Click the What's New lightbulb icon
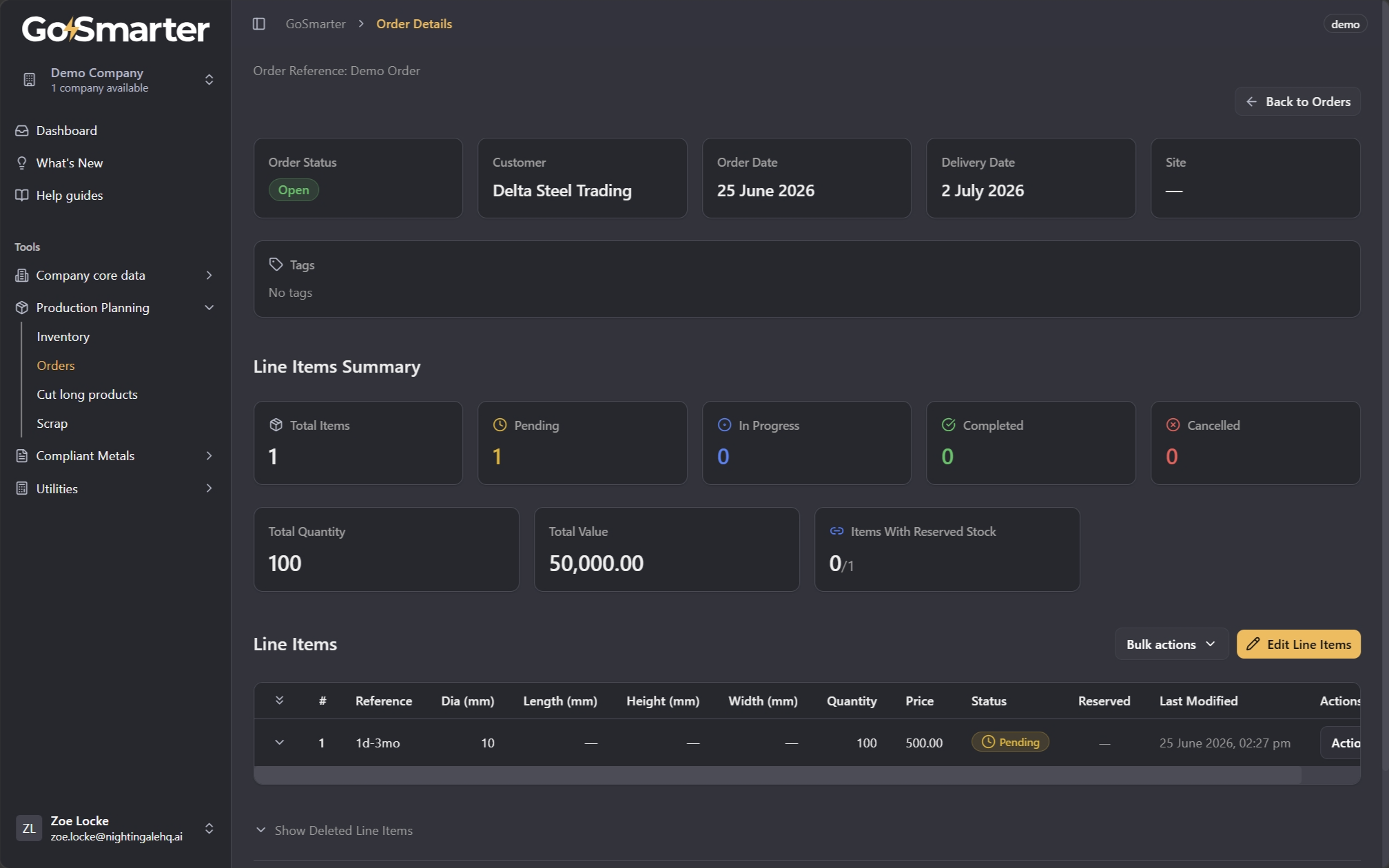Image resolution: width=1389 pixels, height=868 pixels. 22,163
